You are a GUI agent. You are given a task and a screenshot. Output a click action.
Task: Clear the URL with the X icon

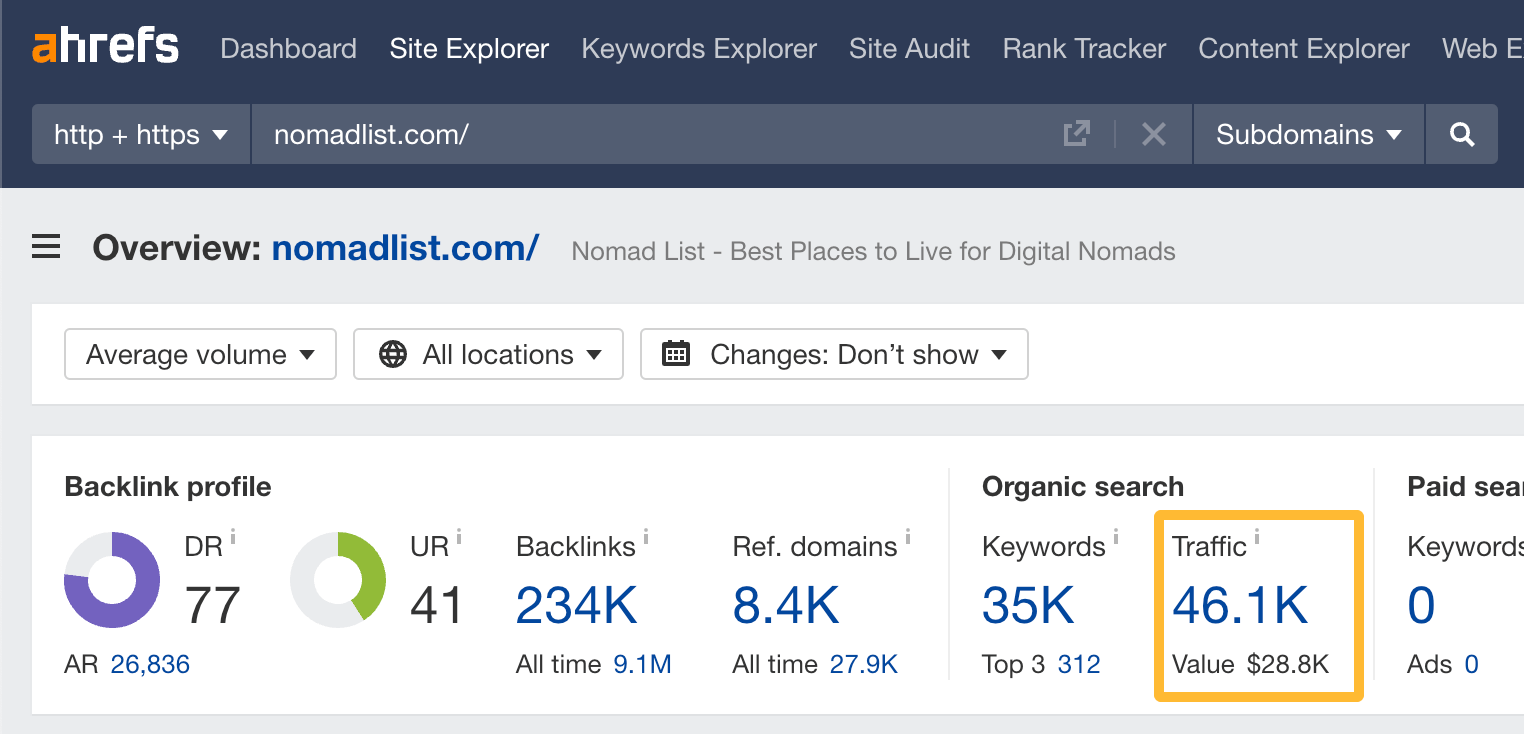tap(1154, 134)
